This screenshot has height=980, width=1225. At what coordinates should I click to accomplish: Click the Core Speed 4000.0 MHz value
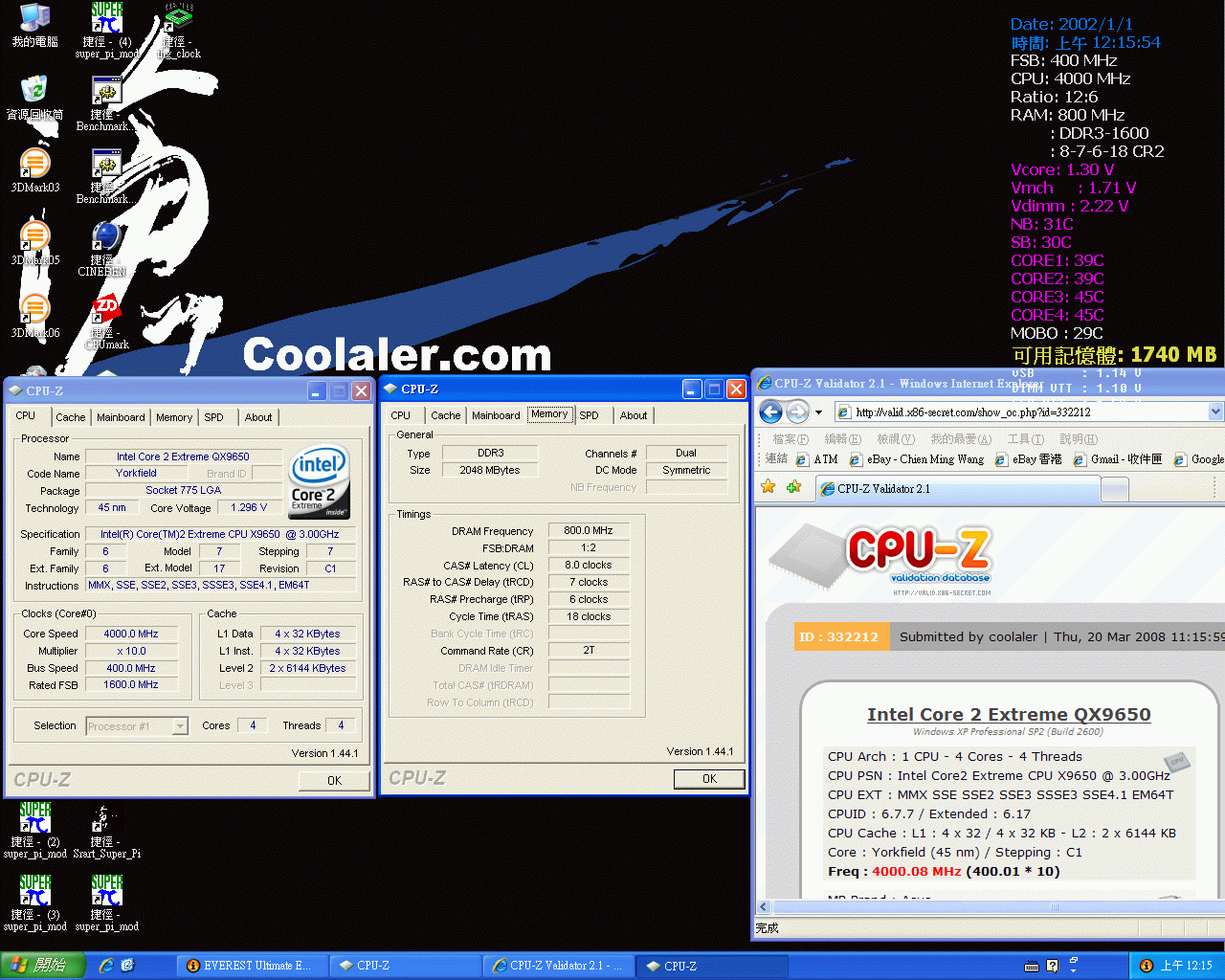point(131,634)
